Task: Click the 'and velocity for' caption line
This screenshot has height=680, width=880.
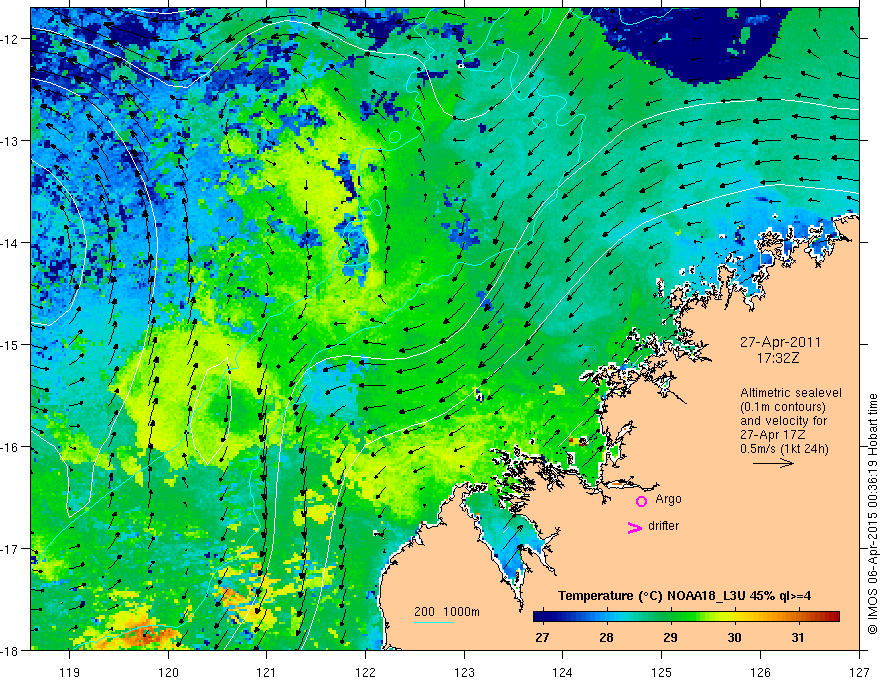Action: (x=783, y=421)
